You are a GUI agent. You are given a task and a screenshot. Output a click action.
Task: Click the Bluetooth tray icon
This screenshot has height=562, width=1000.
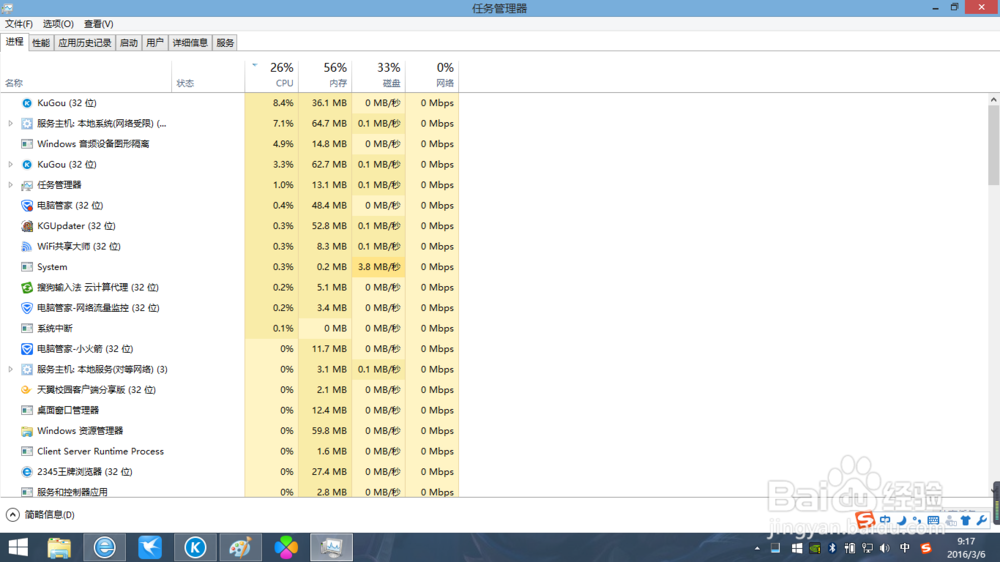pos(832,548)
